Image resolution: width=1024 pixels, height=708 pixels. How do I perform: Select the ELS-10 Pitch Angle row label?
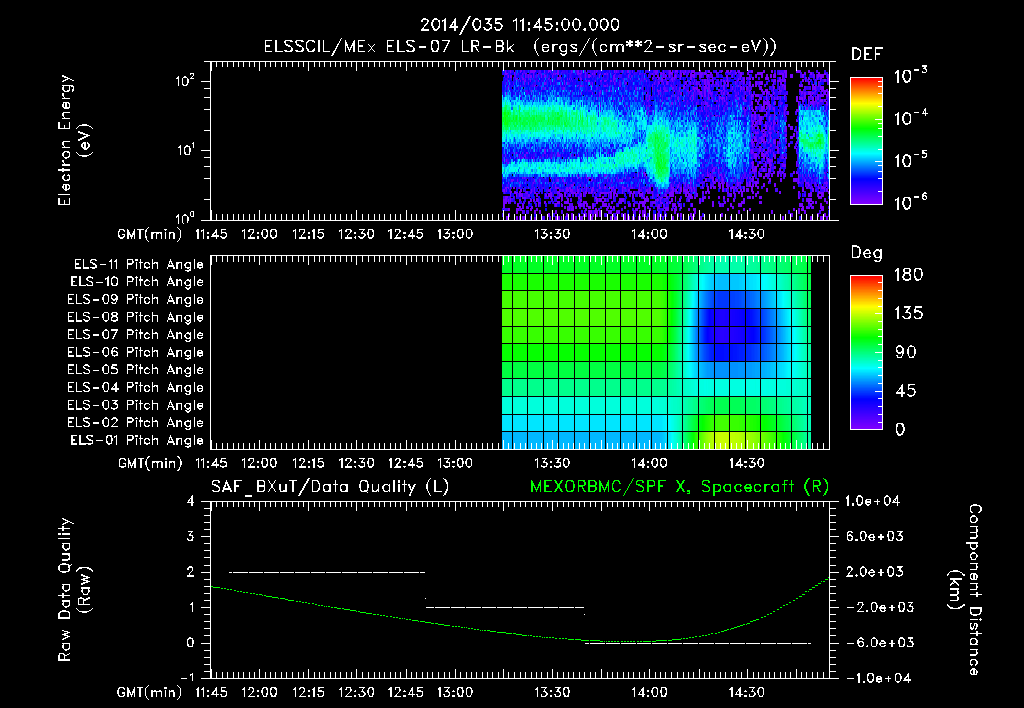click(137, 282)
